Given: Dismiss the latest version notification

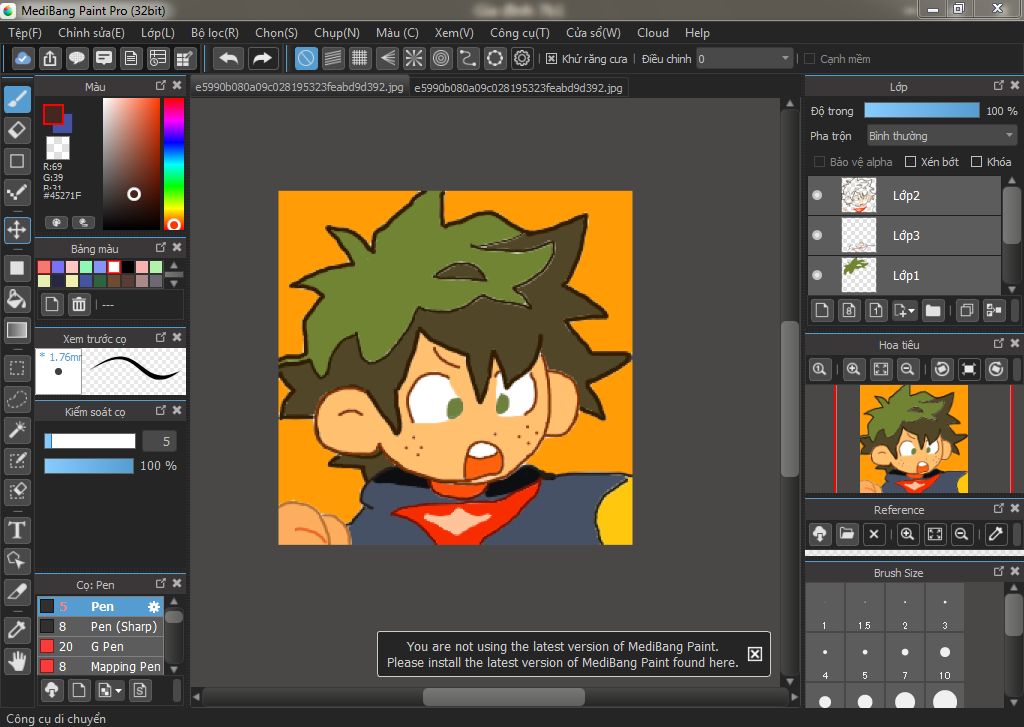Looking at the screenshot, I should [754, 654].
